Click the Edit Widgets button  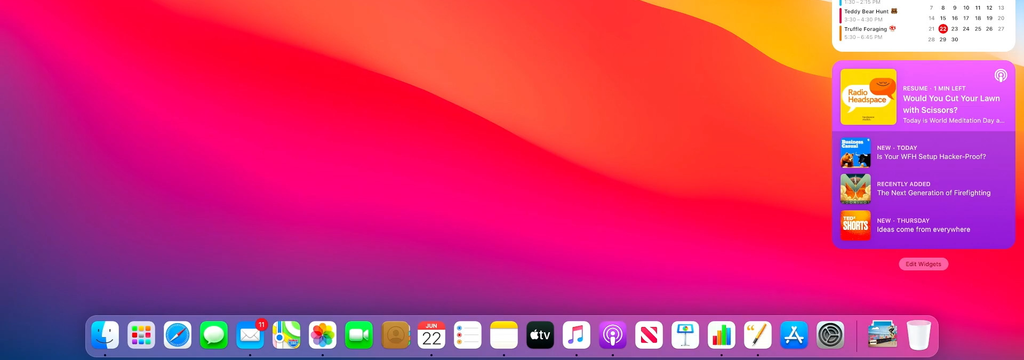923,264
